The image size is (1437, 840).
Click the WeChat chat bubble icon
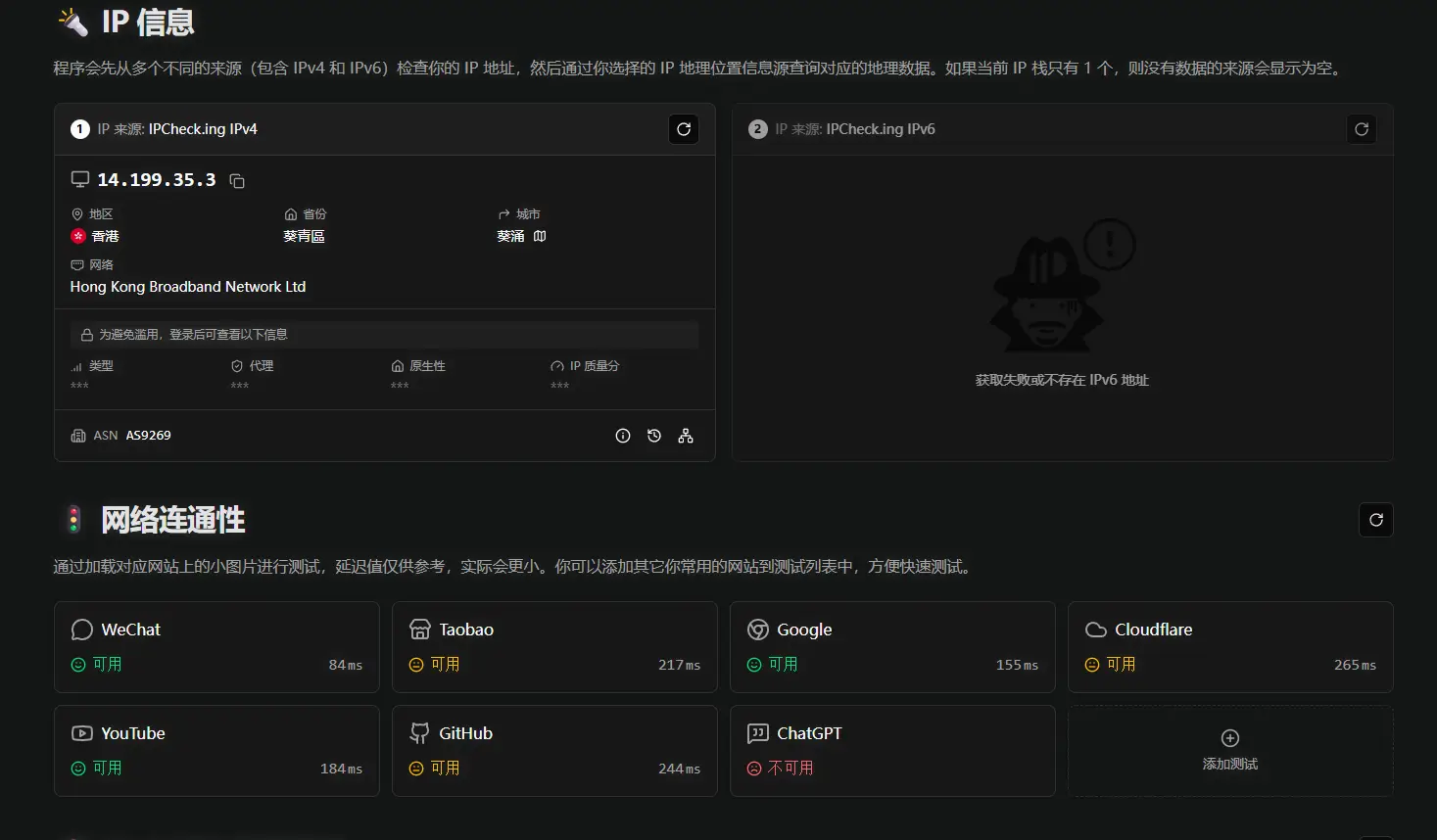pyautogui.click(x=82, y=630)
